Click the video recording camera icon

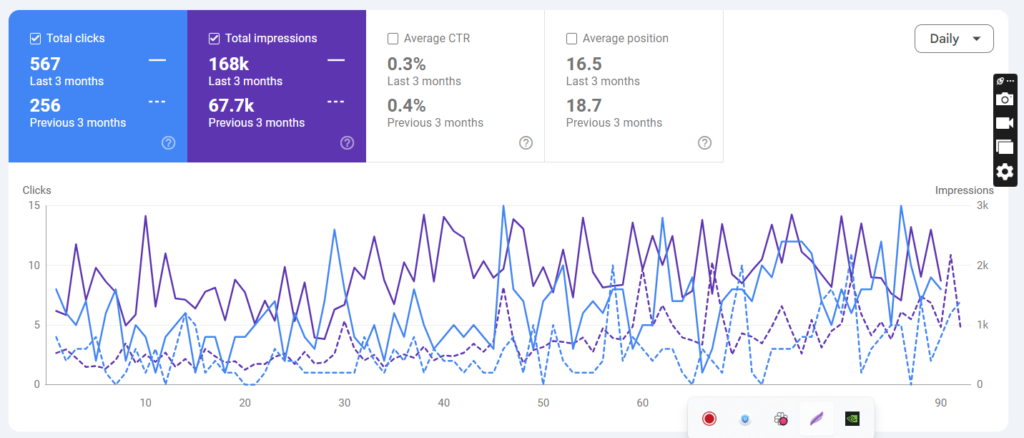1005,123
